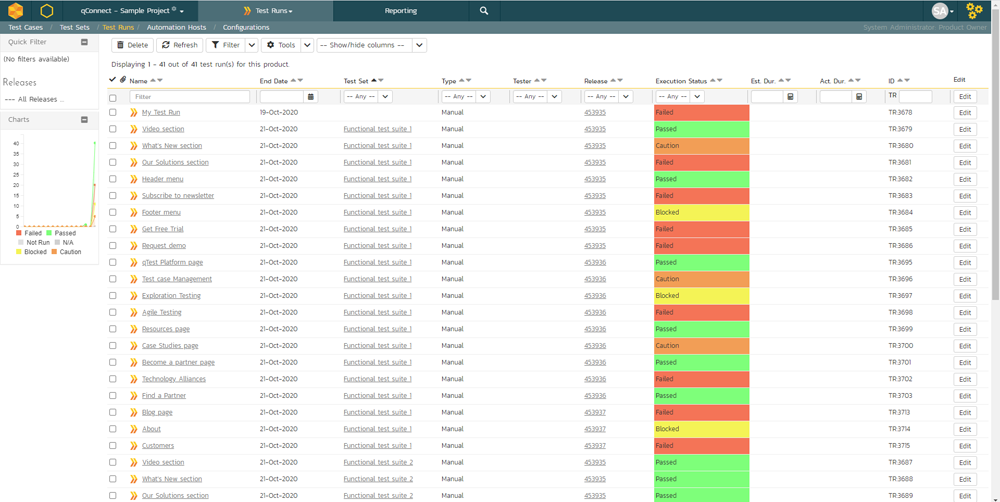The width and height of the screenshot is (1000, 502).
Task: Click the SA user avatar
Action: (940, 11)
